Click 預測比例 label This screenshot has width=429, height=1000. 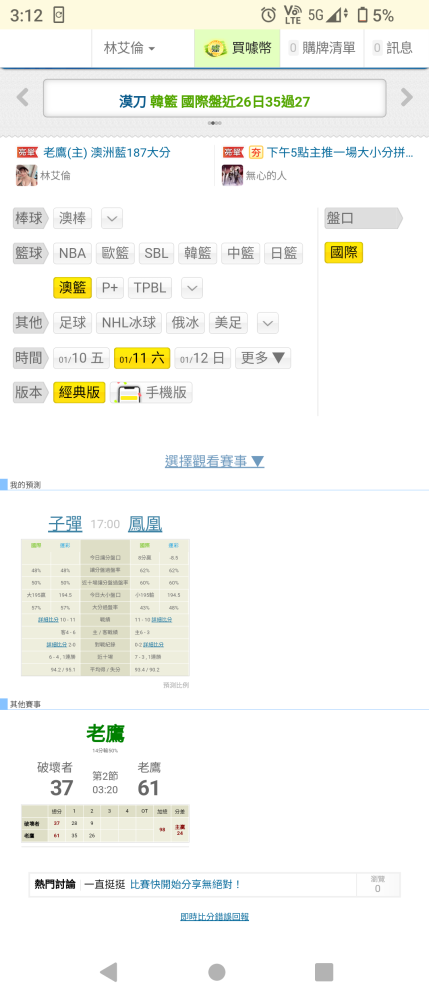point(176,685)
